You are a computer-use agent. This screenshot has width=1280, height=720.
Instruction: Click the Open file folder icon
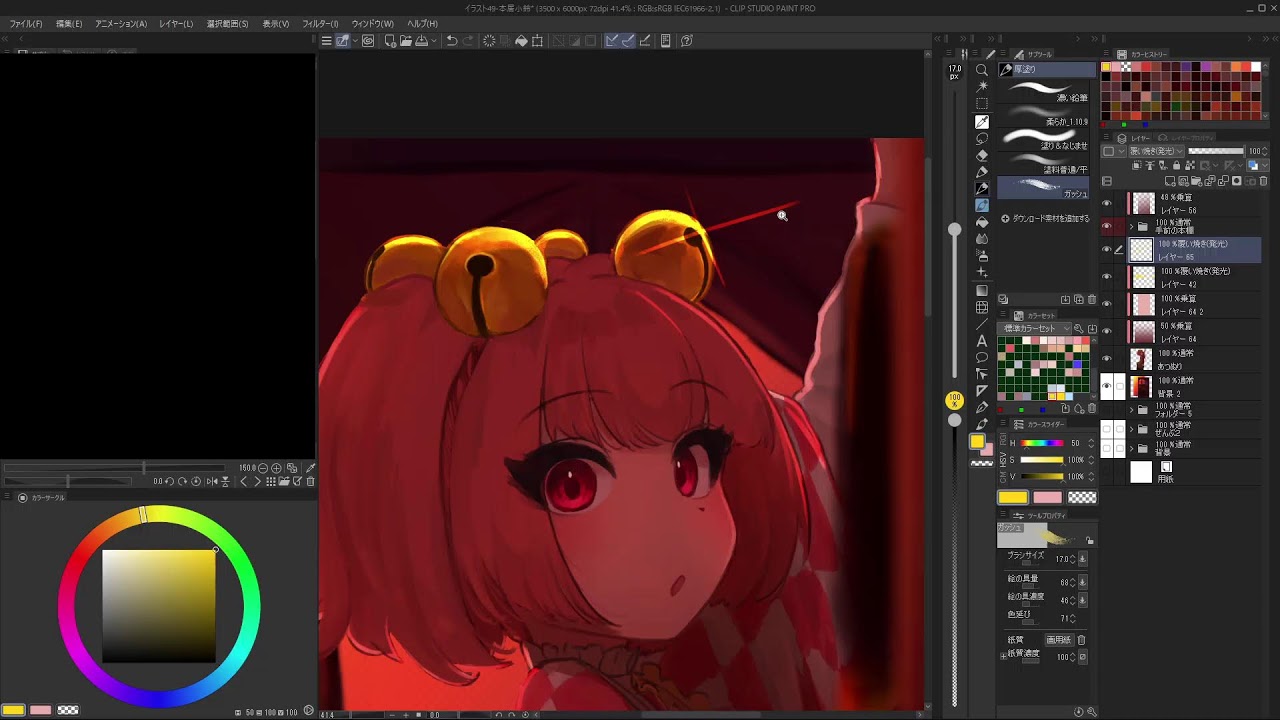point(405,41)
